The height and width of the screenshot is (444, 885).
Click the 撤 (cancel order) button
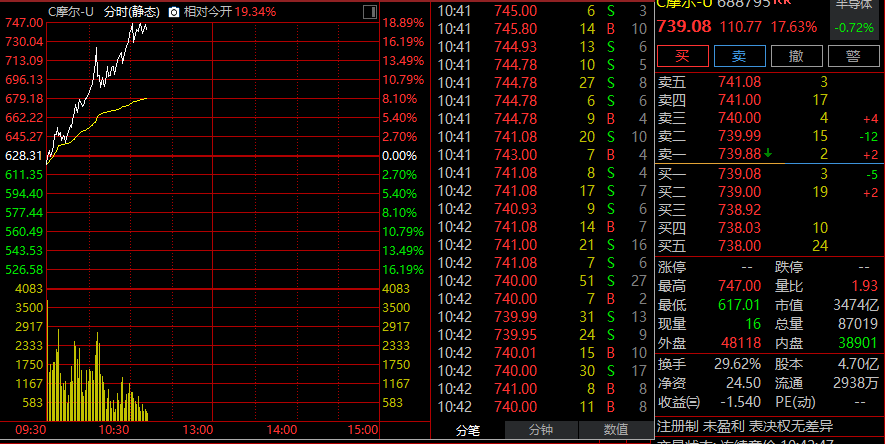796,55
